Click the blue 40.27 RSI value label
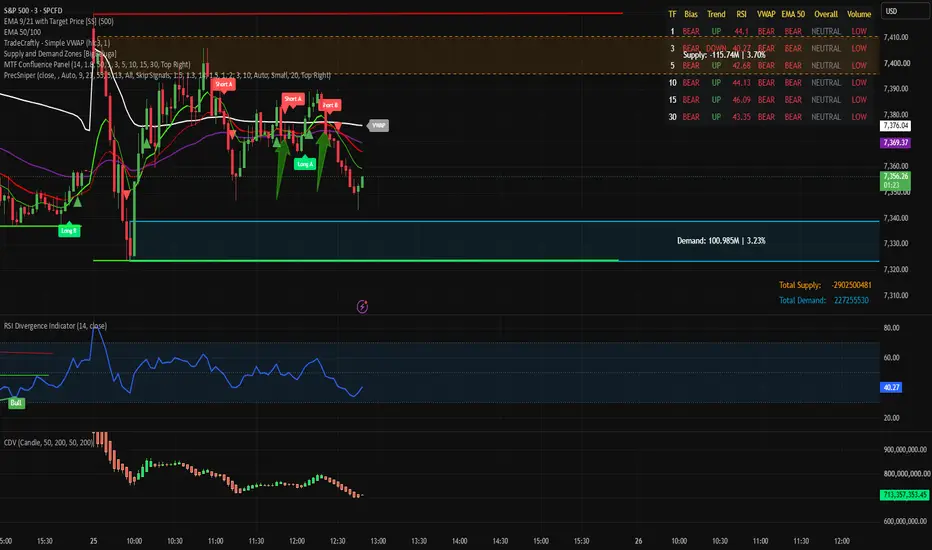The width and height of the screenshot is (932, 550). tap(891, 387)
